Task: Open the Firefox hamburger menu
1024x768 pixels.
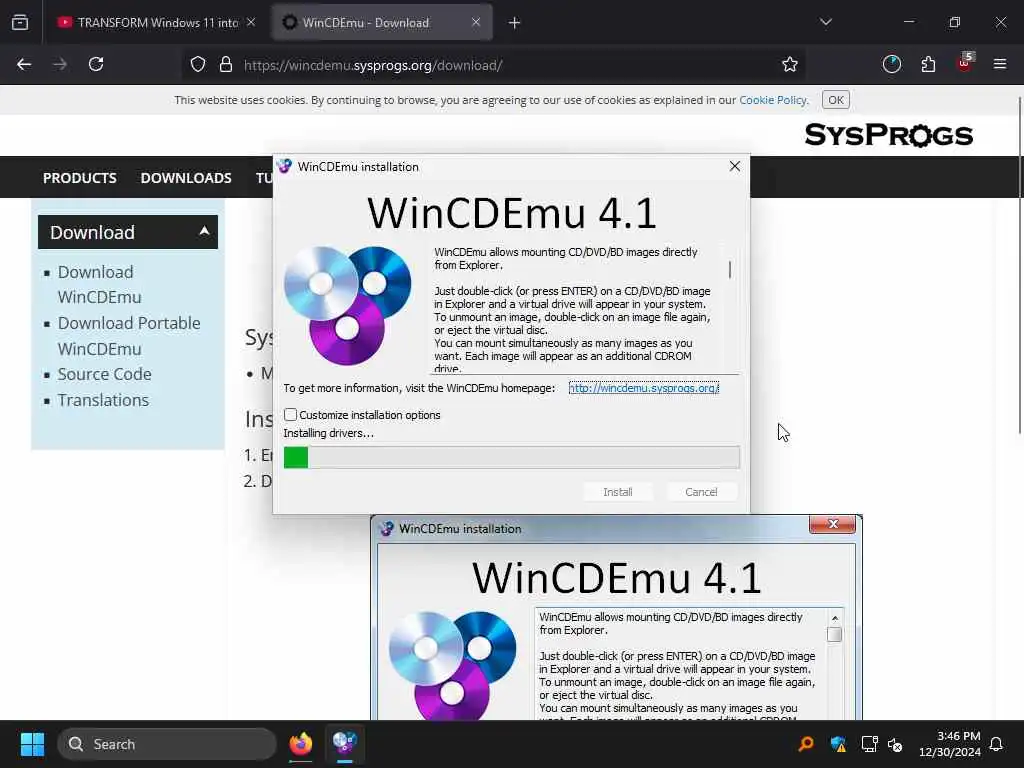Action: [1000, 64]
